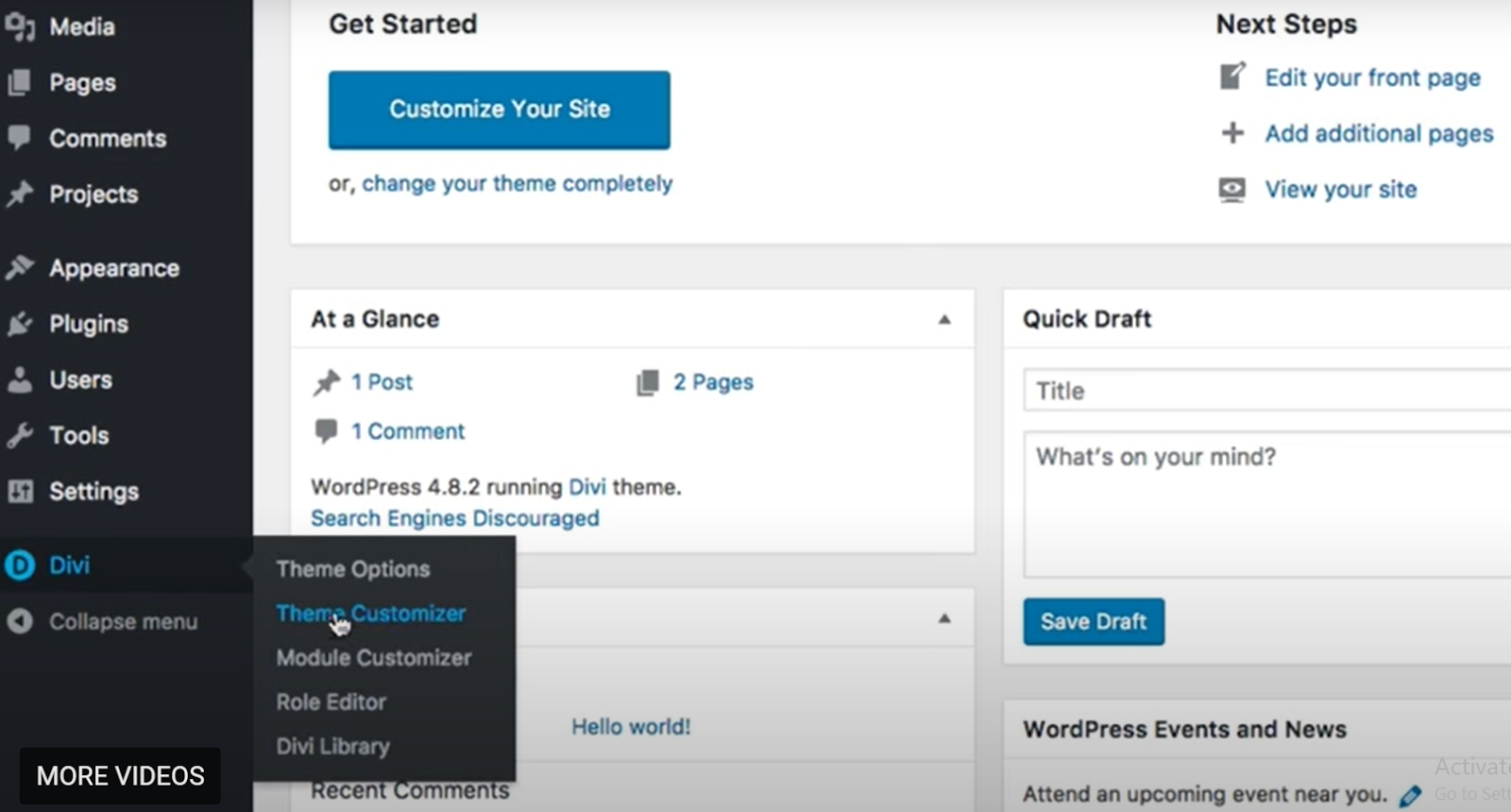Click the Collapse menu arrow icon
Image resolution: width=1511 pixels, height=812 pixels.
19,621
